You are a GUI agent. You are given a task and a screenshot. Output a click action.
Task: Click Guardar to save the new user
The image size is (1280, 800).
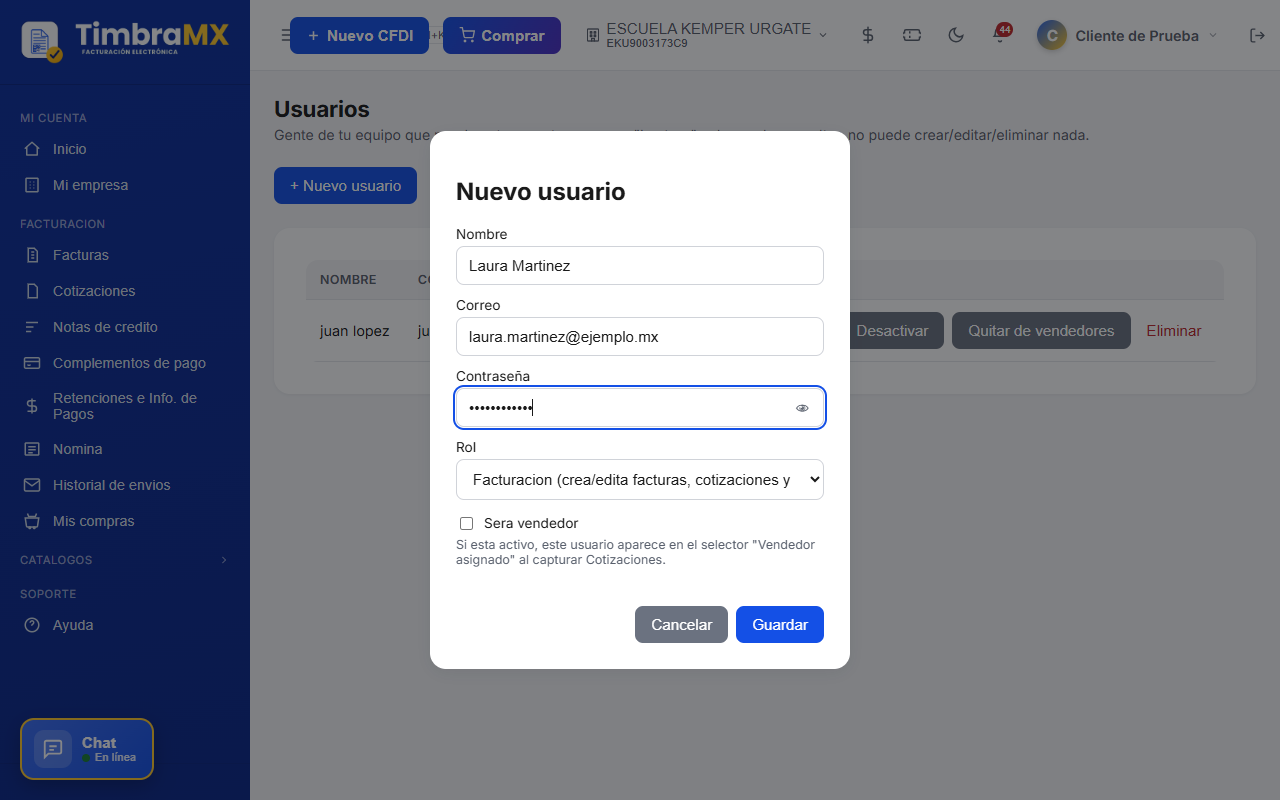coord(780,624)
